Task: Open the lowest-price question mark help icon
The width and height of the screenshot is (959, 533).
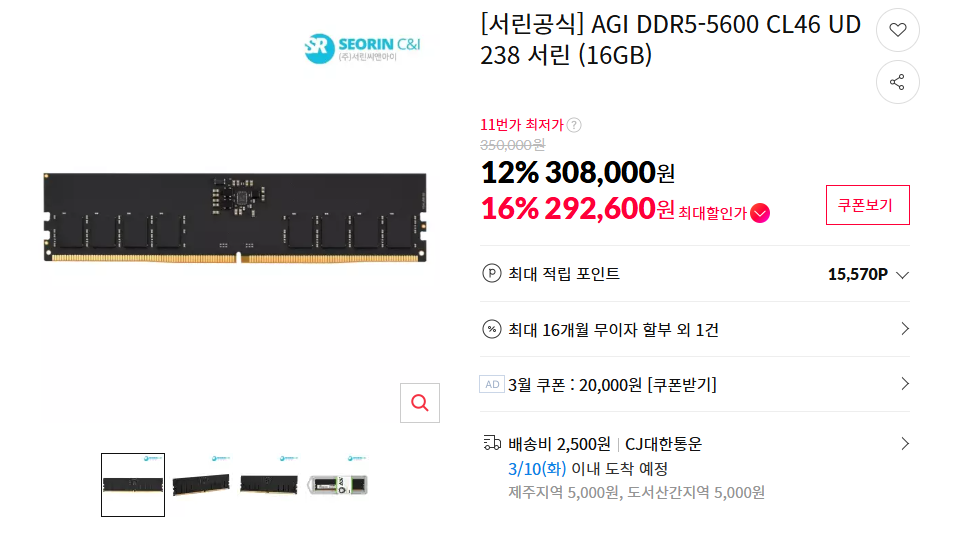Action: click(574, 125)
